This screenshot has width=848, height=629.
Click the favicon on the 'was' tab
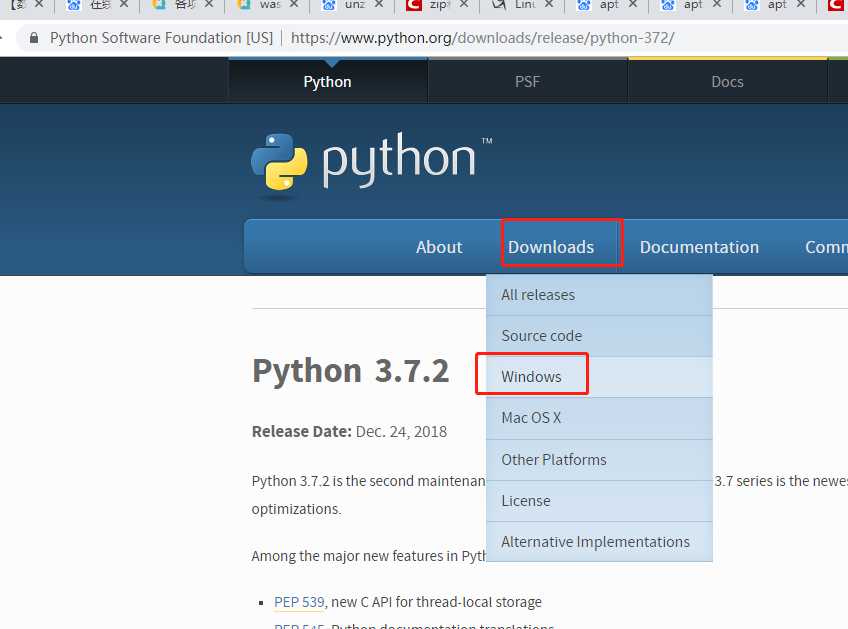244,5
